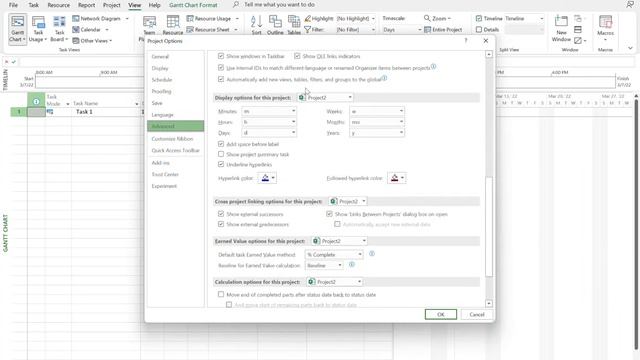The image size is (640, 360).
Task: Open the Years label dropdown
Action: pyautogui.click(x=377, y=133)
